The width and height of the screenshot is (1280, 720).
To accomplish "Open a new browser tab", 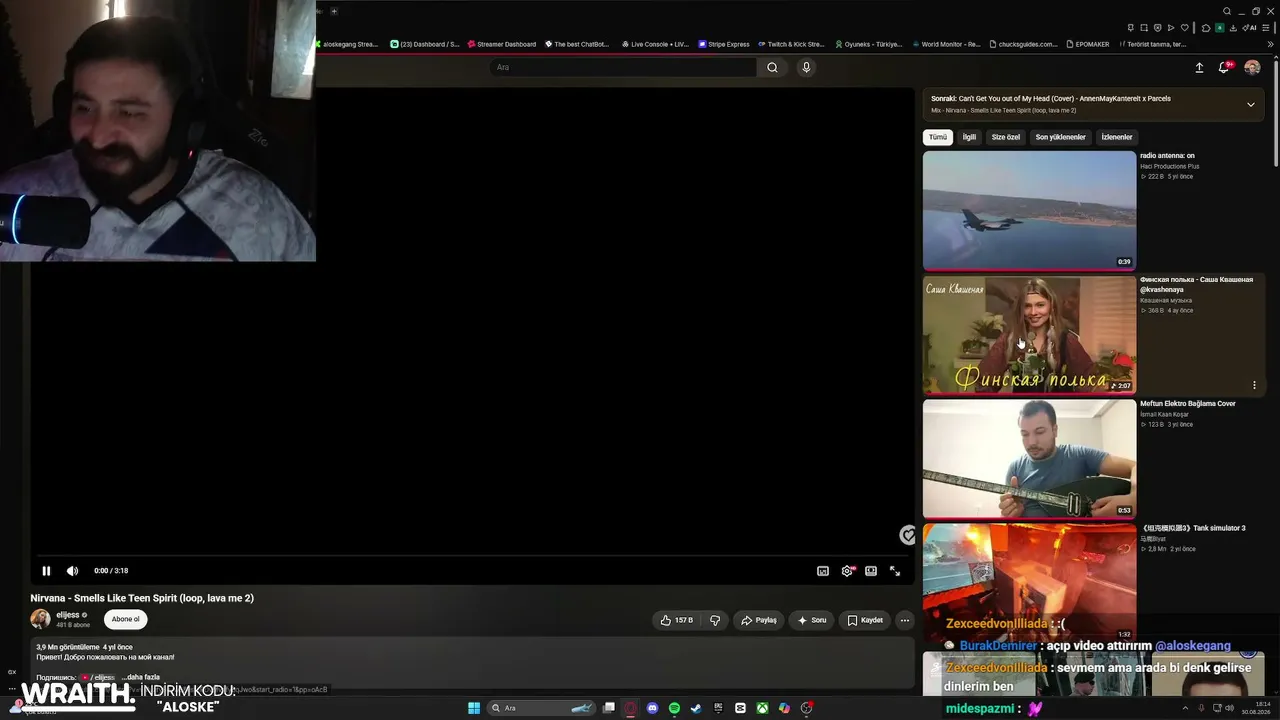I will pos(334,11).
